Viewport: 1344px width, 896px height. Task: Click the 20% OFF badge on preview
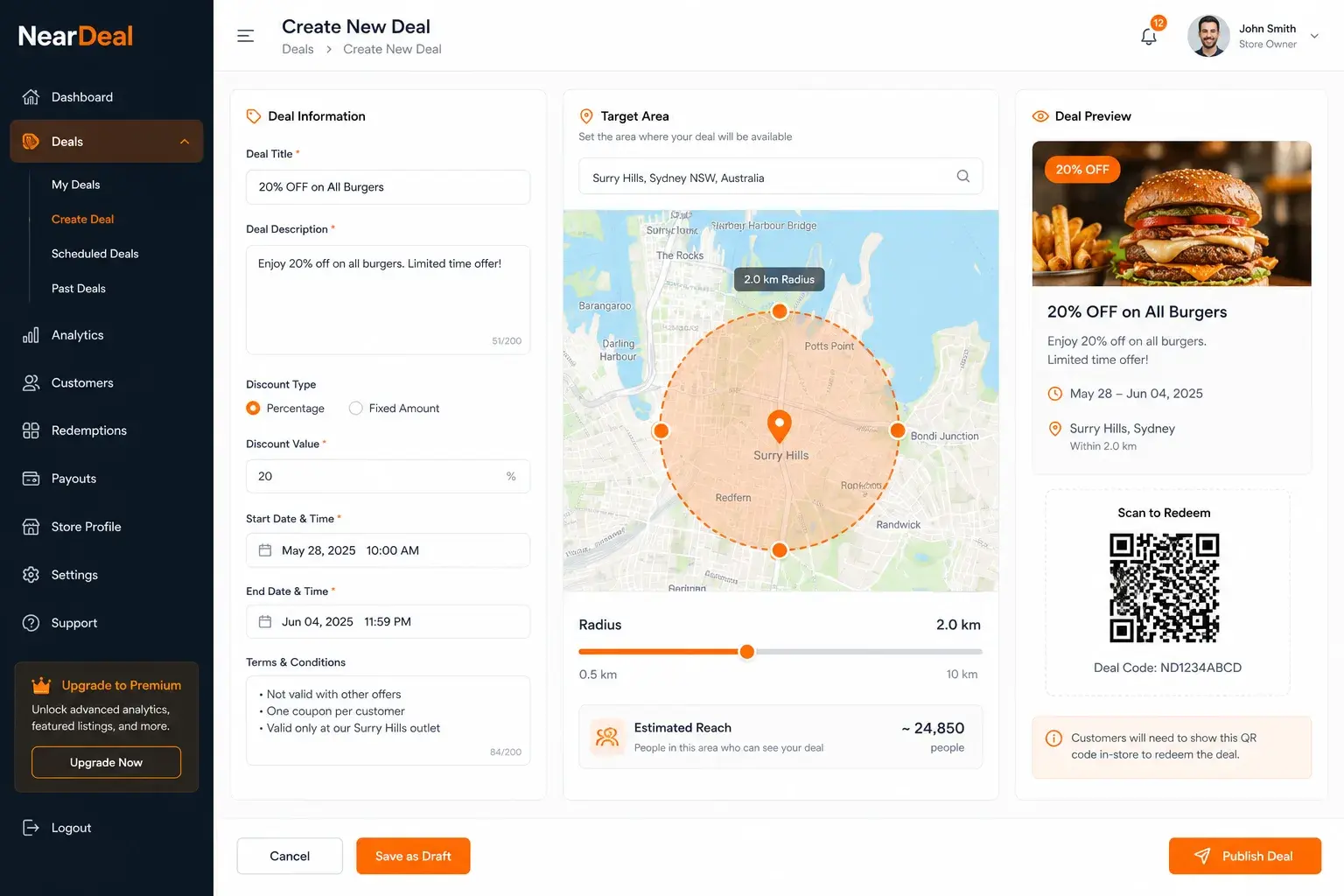click(x=1082, y=170)
